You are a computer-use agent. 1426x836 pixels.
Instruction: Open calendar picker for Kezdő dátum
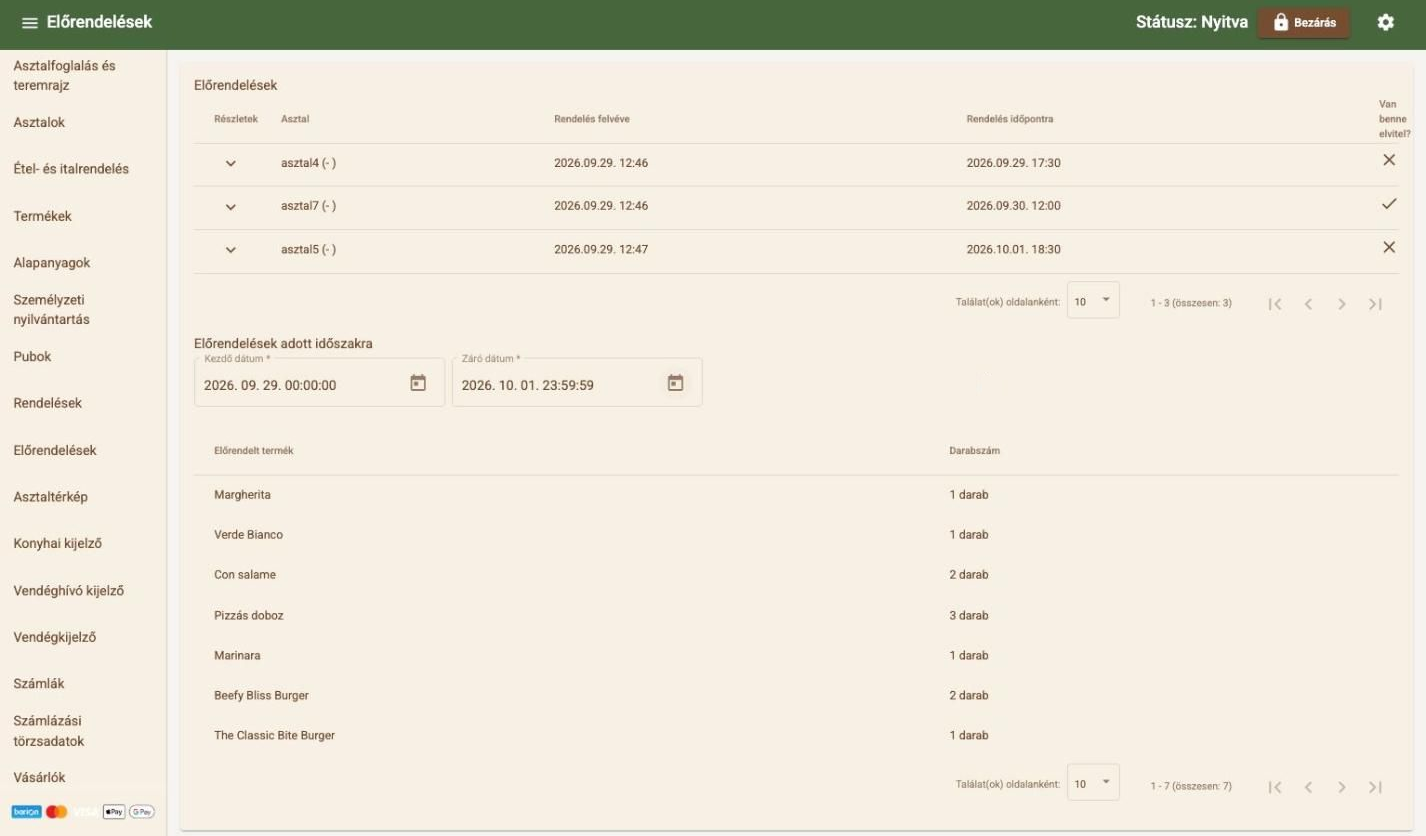point(418,383)
